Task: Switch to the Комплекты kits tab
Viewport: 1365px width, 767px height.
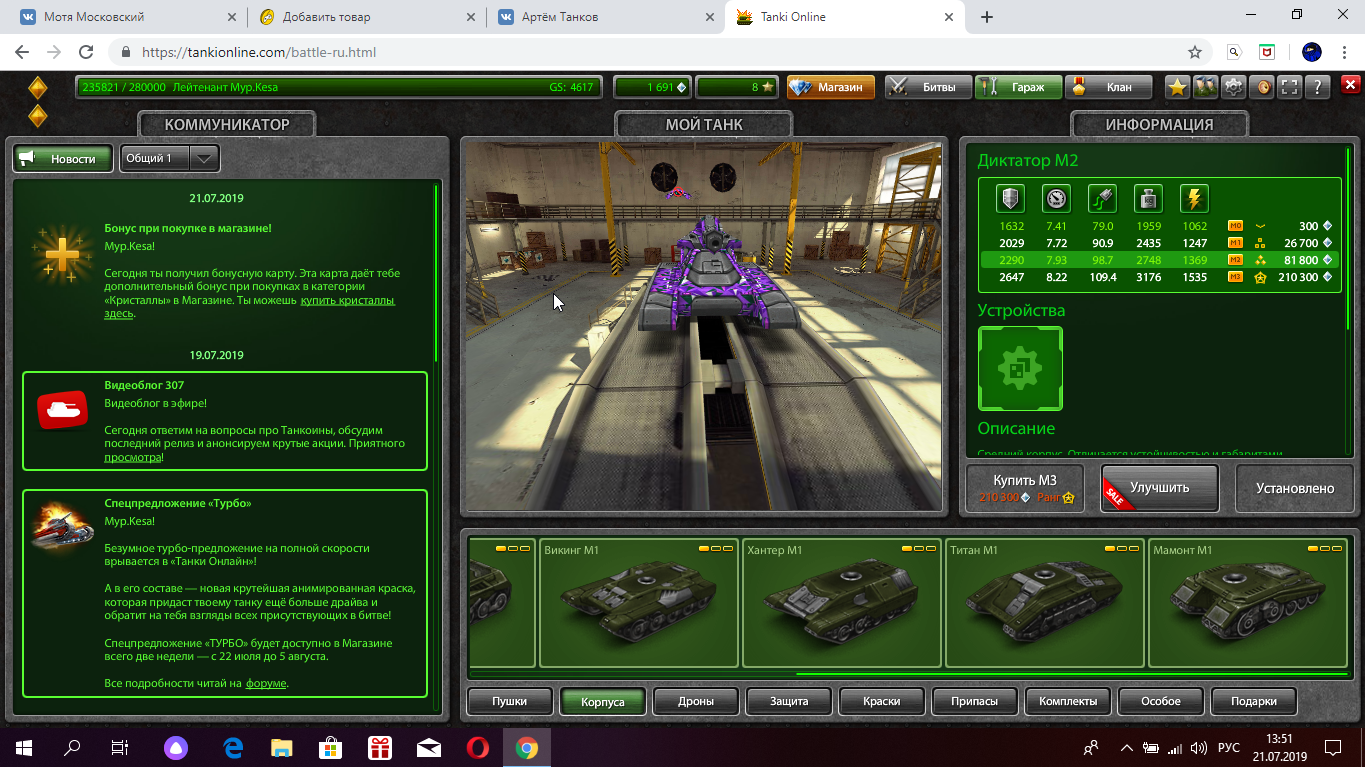Action: [1067, 701]
